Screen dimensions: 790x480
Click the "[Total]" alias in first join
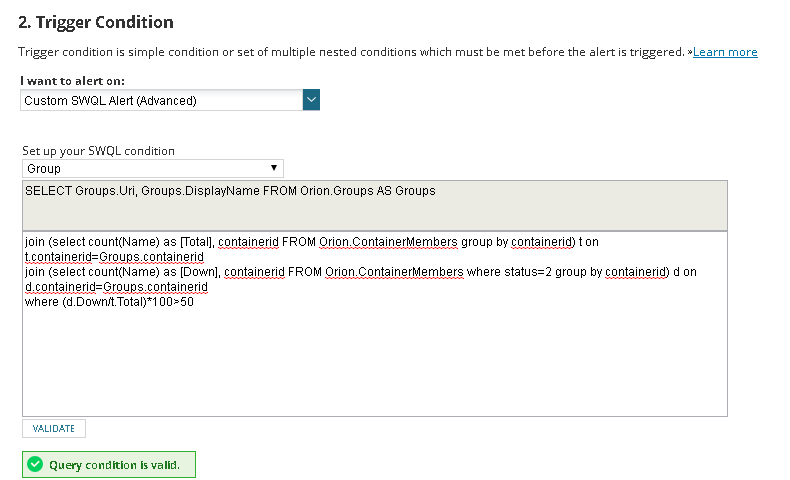tap(193, 242)
